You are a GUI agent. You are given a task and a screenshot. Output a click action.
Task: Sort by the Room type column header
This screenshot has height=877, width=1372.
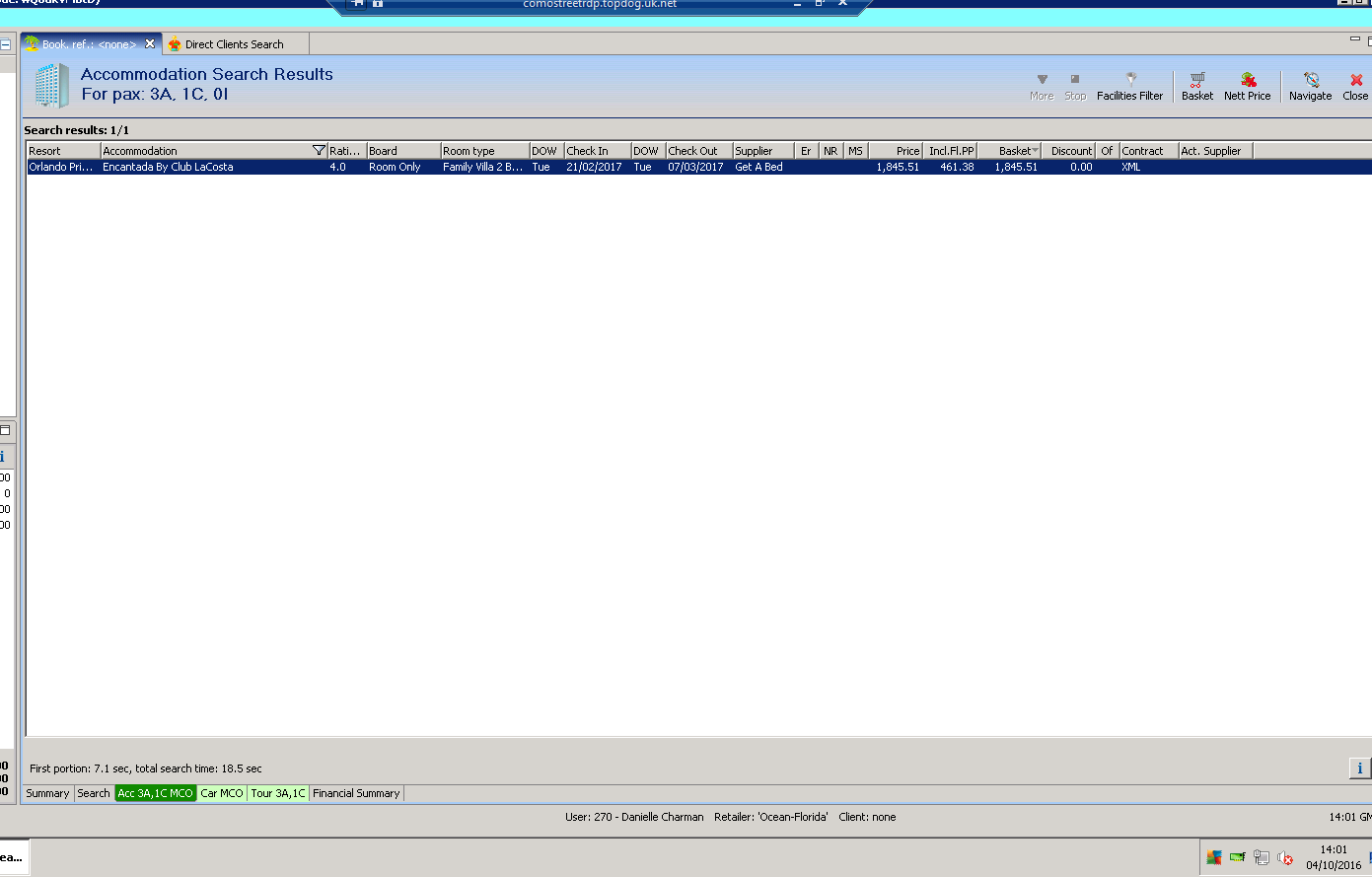(484, 151)
